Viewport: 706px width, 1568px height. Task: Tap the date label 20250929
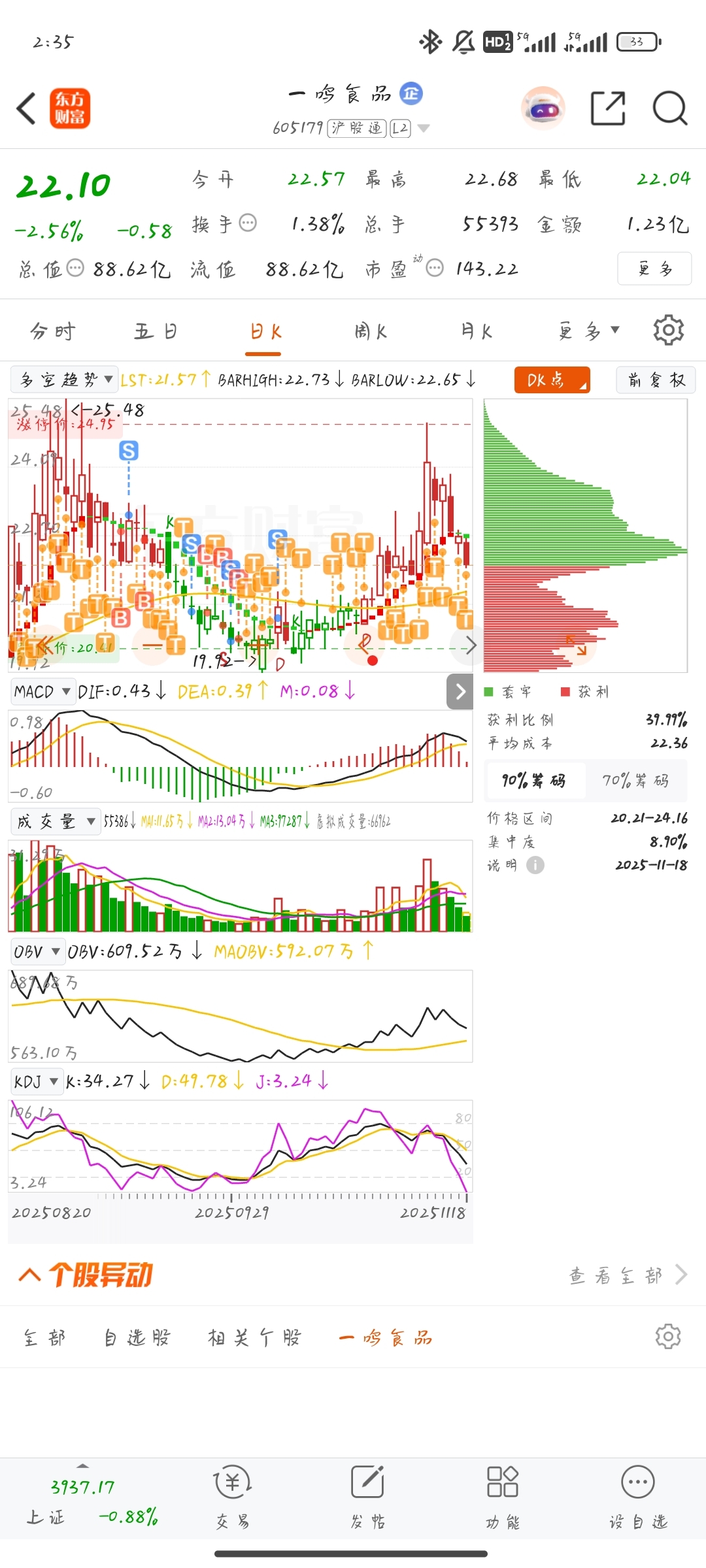click(x=231, y=1213)
